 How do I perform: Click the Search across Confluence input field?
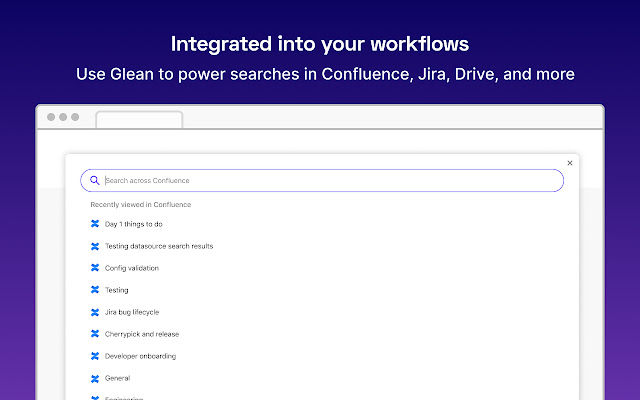330,181
